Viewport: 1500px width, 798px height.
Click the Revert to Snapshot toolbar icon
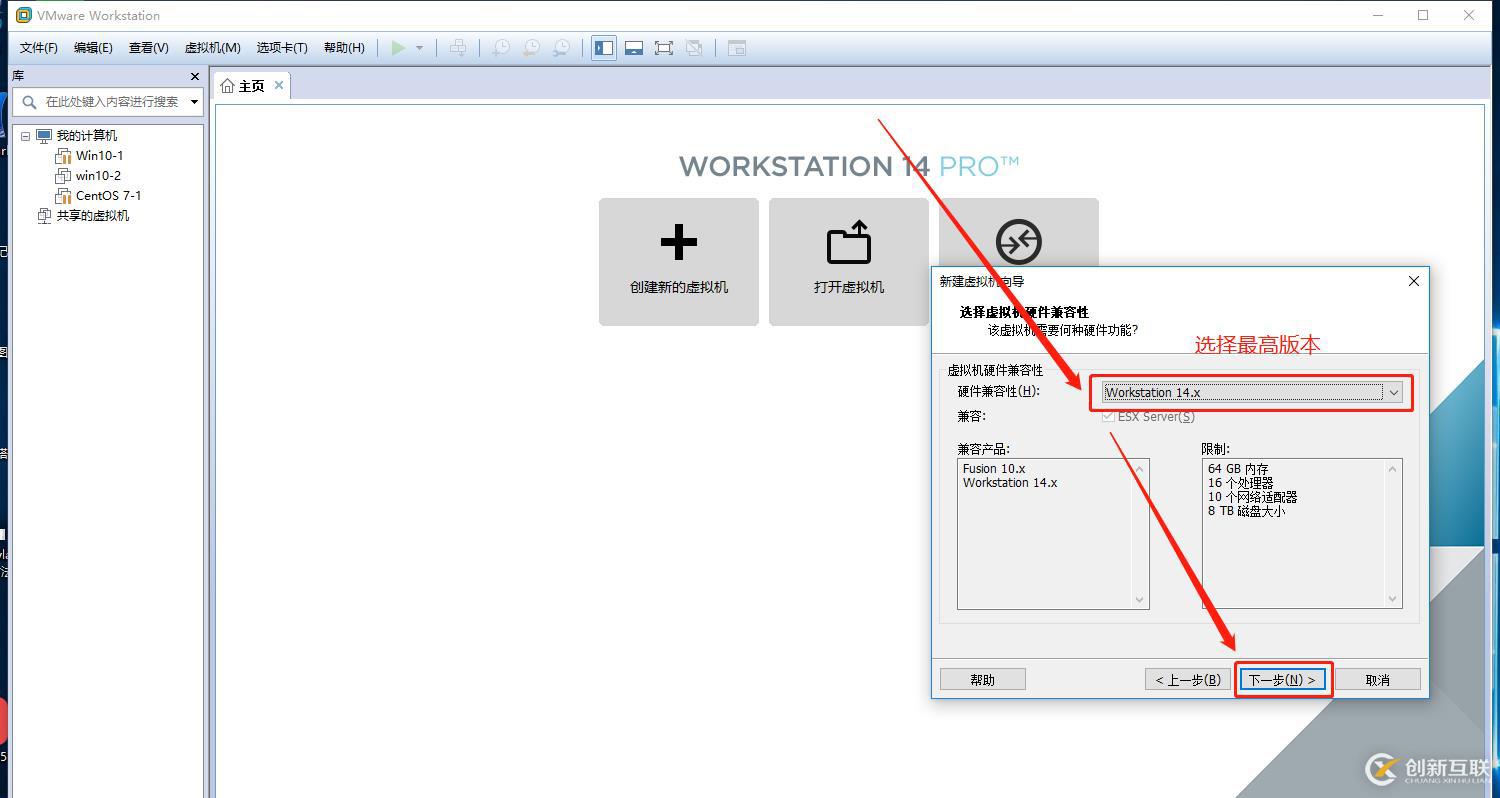pyautogui.click(x=531, y=48)
